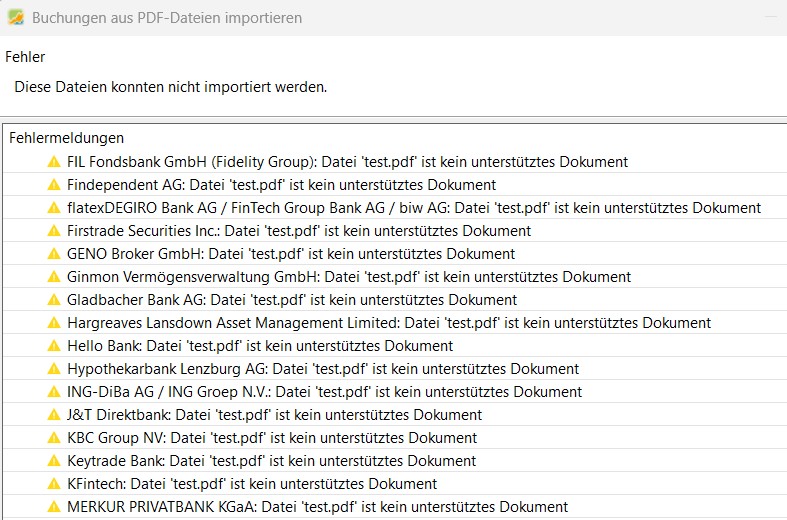
Task: Click warning icon beside FIL Fondsbank GmbH
Action: point(54,162)
